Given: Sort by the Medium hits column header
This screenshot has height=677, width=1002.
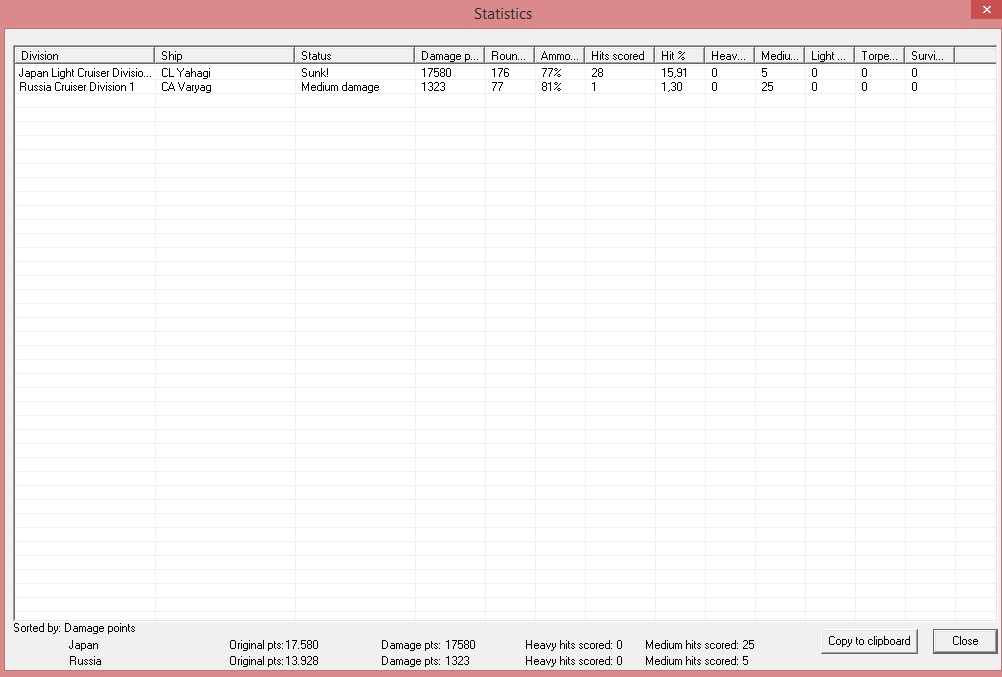Looking at the screenshot, I should (780, 56).
